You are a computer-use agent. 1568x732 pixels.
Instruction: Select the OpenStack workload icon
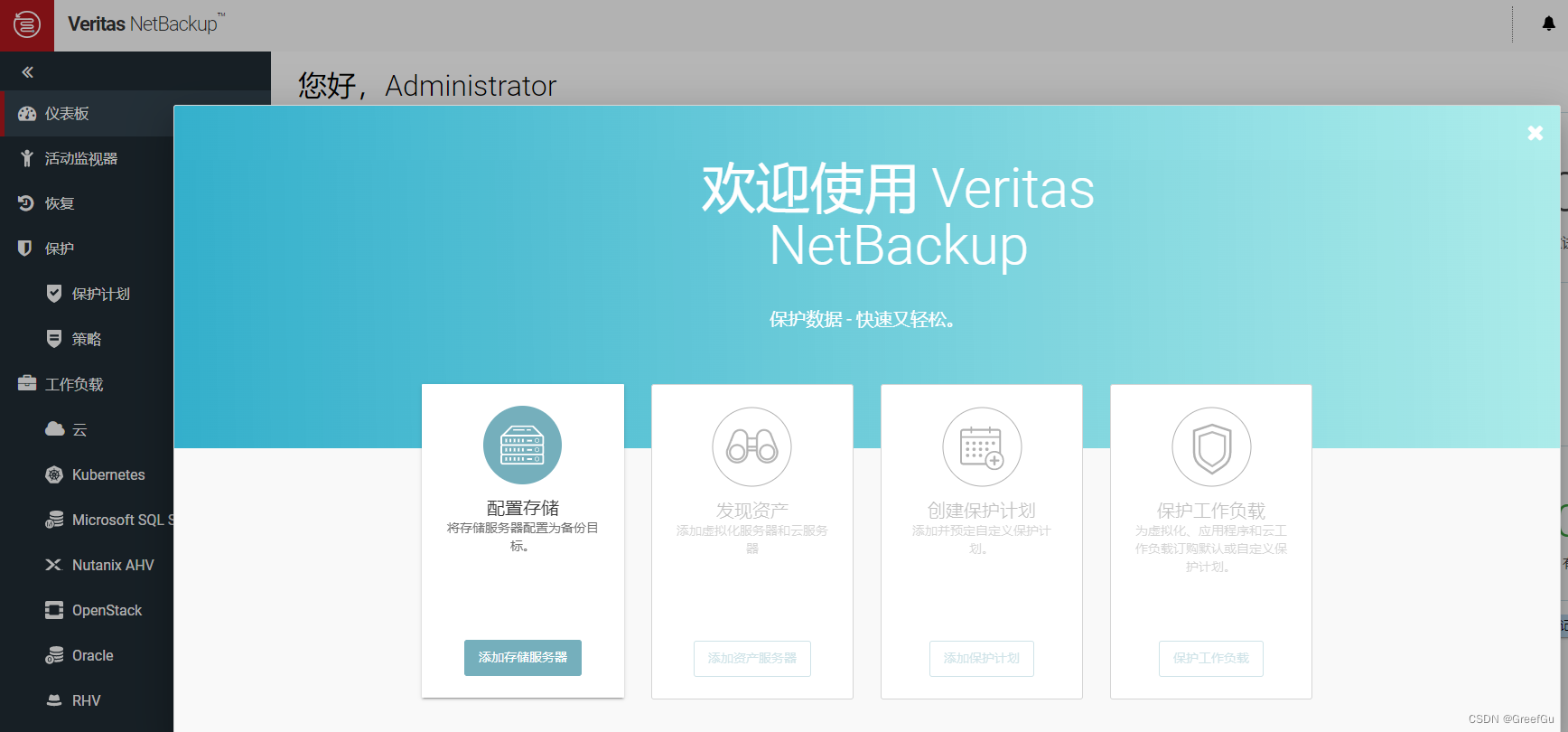(x=54, y=610)
